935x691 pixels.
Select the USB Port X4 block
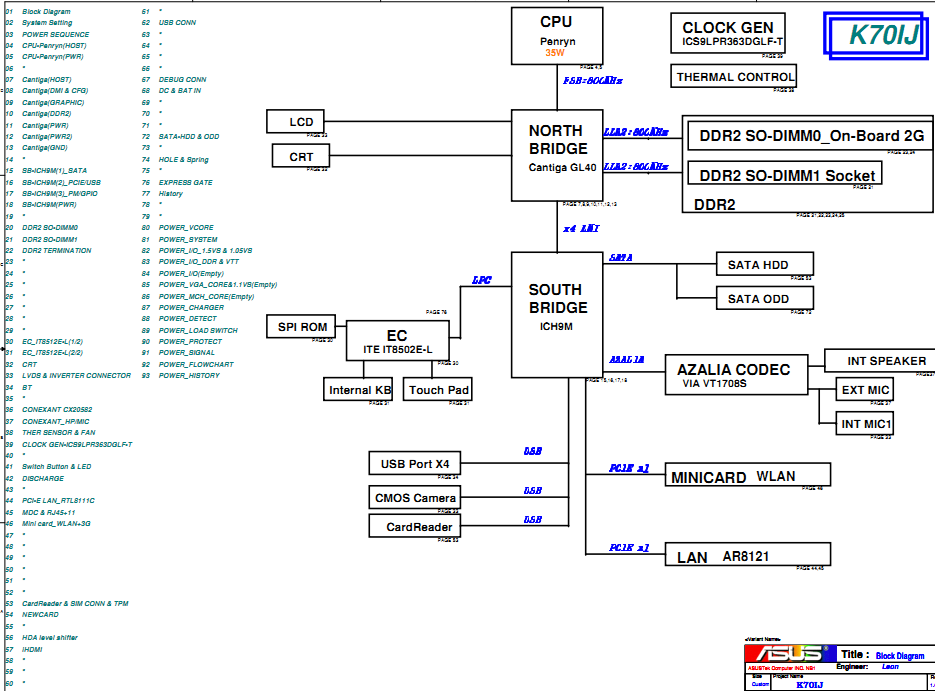click(x=415, y=463)
